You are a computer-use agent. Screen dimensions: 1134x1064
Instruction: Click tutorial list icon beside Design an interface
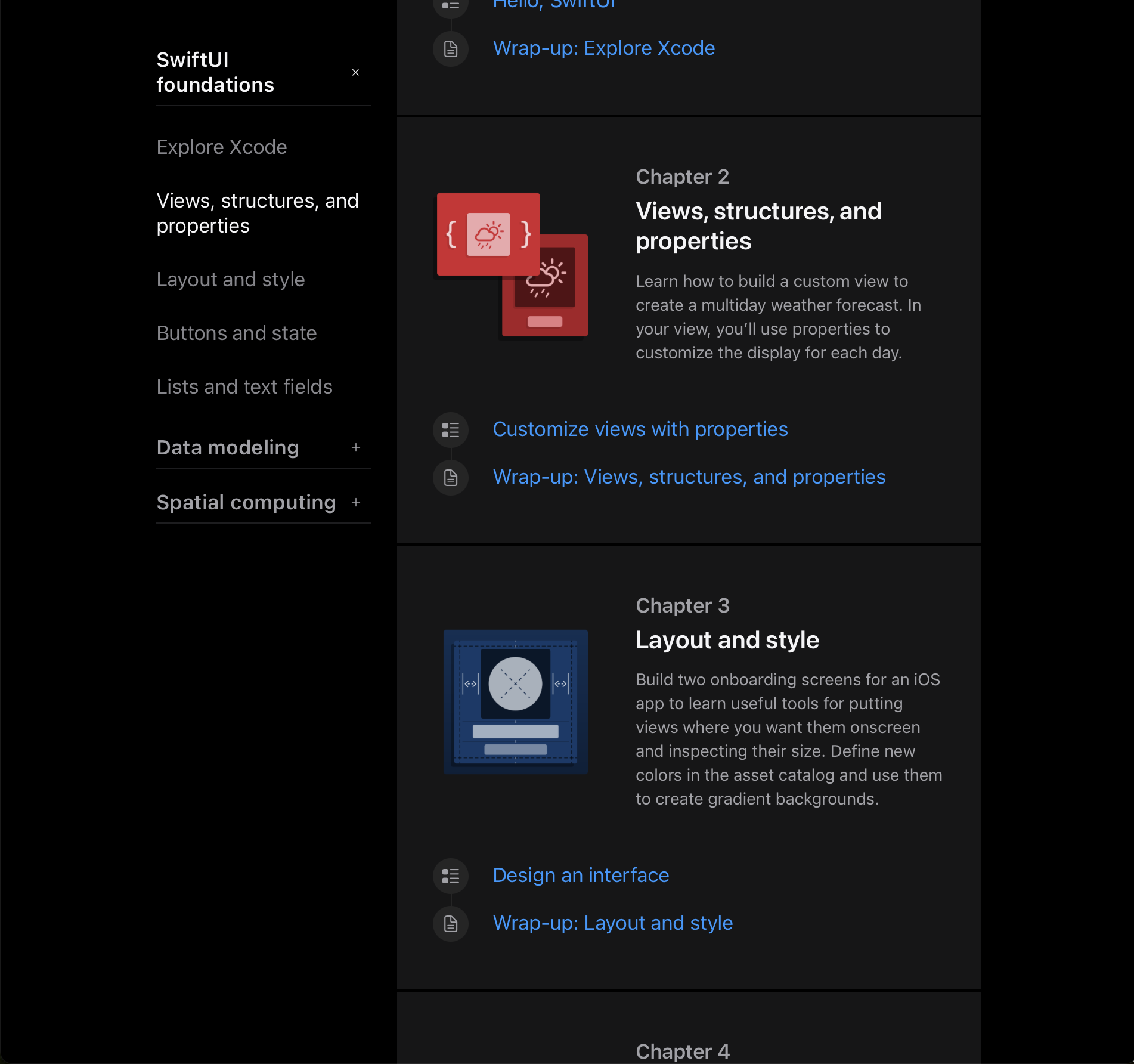(x=451, y=876)
